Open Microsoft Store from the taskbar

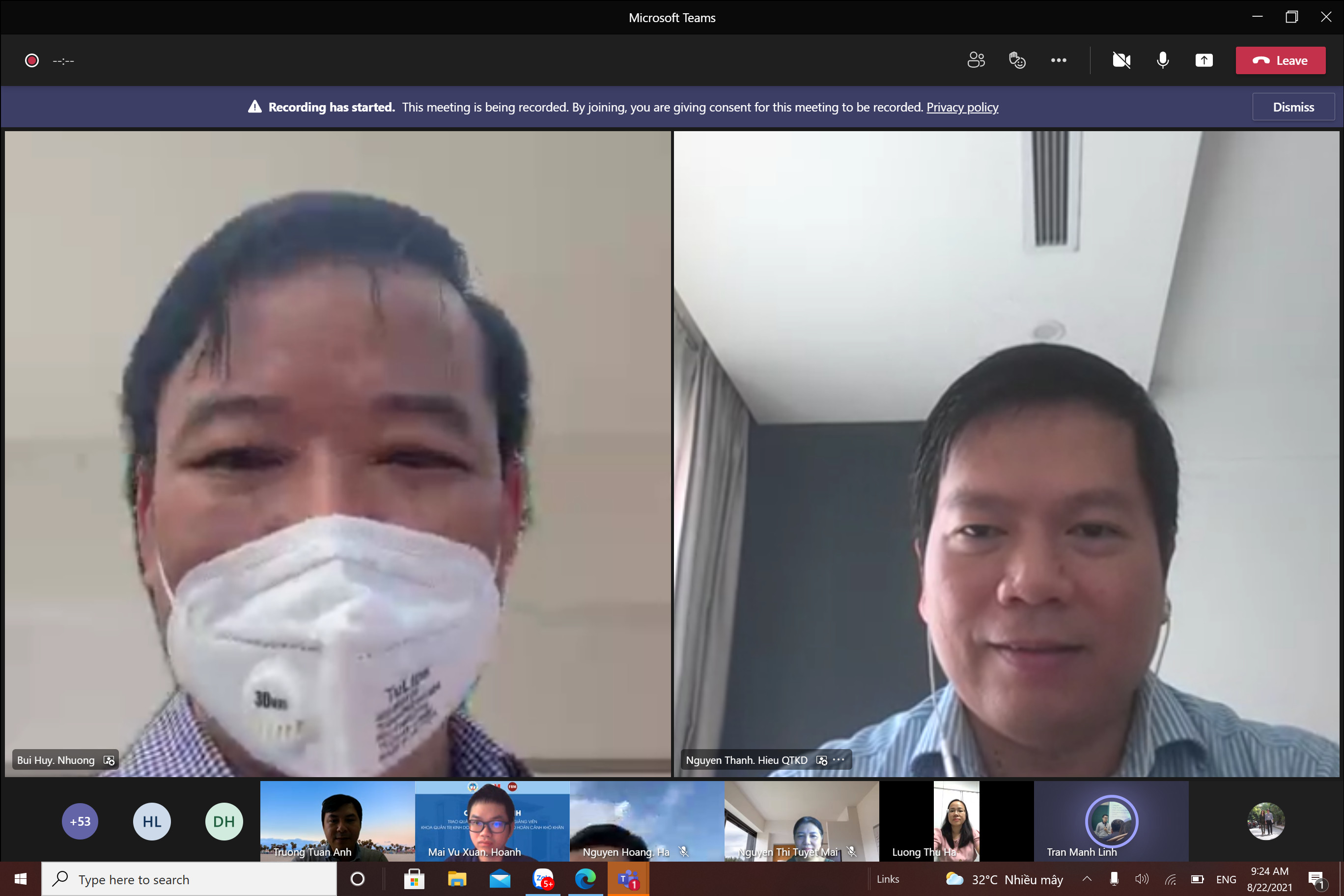(414, 879)
